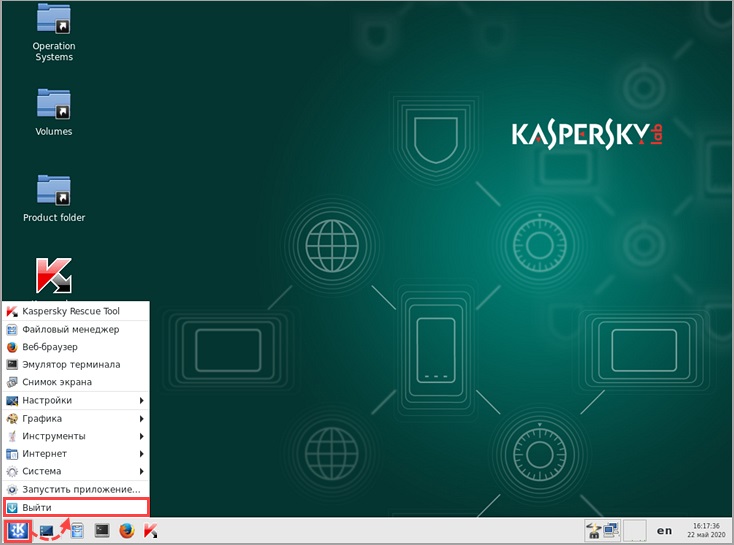734x545 pixels.
Task: Expand the Настройки submenu
Action: (x=76, y=400)
